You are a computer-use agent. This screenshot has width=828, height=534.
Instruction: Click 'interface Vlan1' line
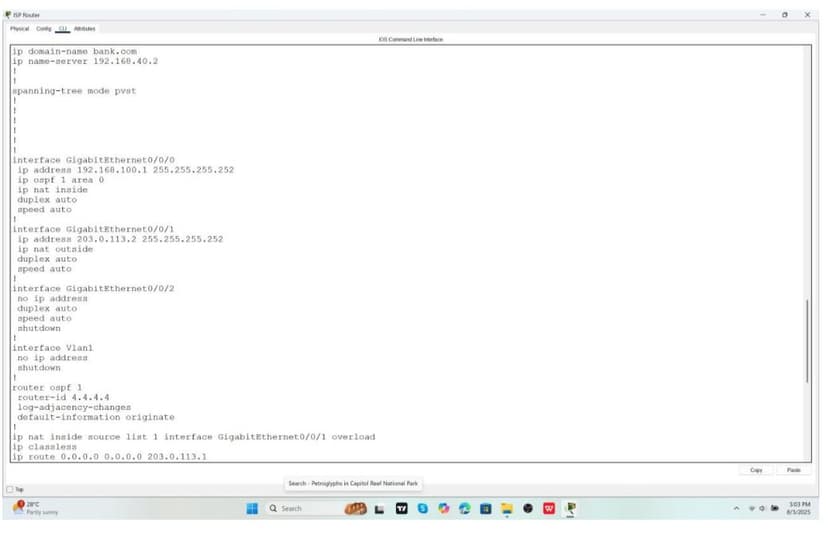coord(53,348)
